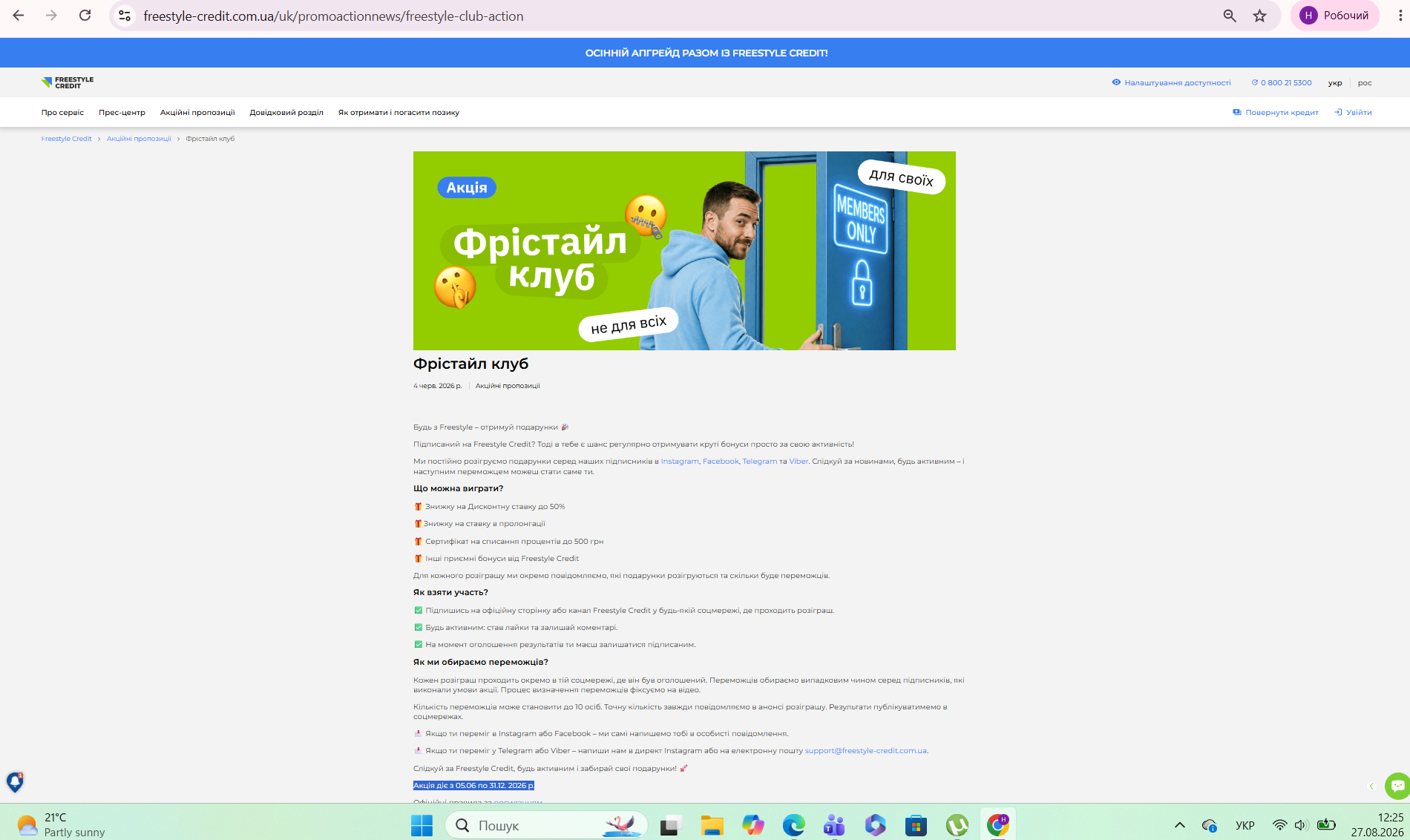1410x840 pixels.
Task: Click the login arrow icon beside Увійти
Action: (1338, 112)
